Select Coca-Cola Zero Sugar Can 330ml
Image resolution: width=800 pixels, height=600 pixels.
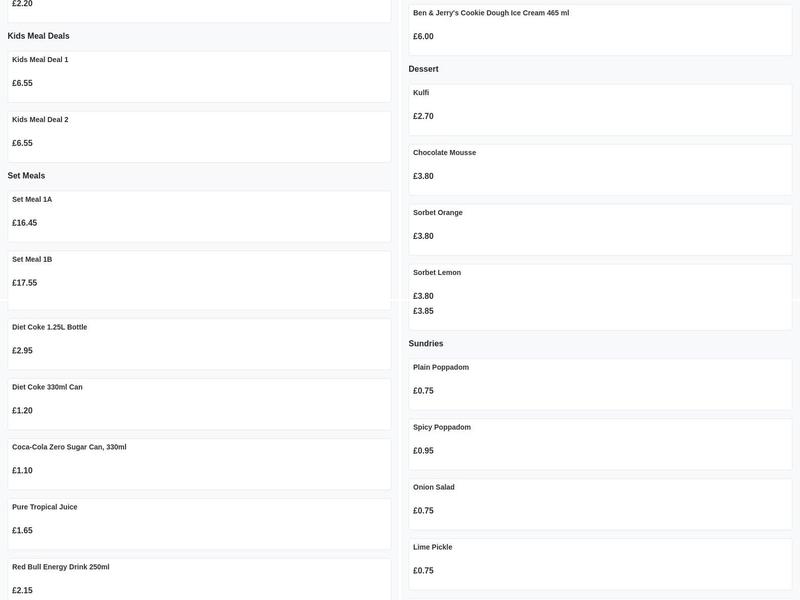point(199,464)
